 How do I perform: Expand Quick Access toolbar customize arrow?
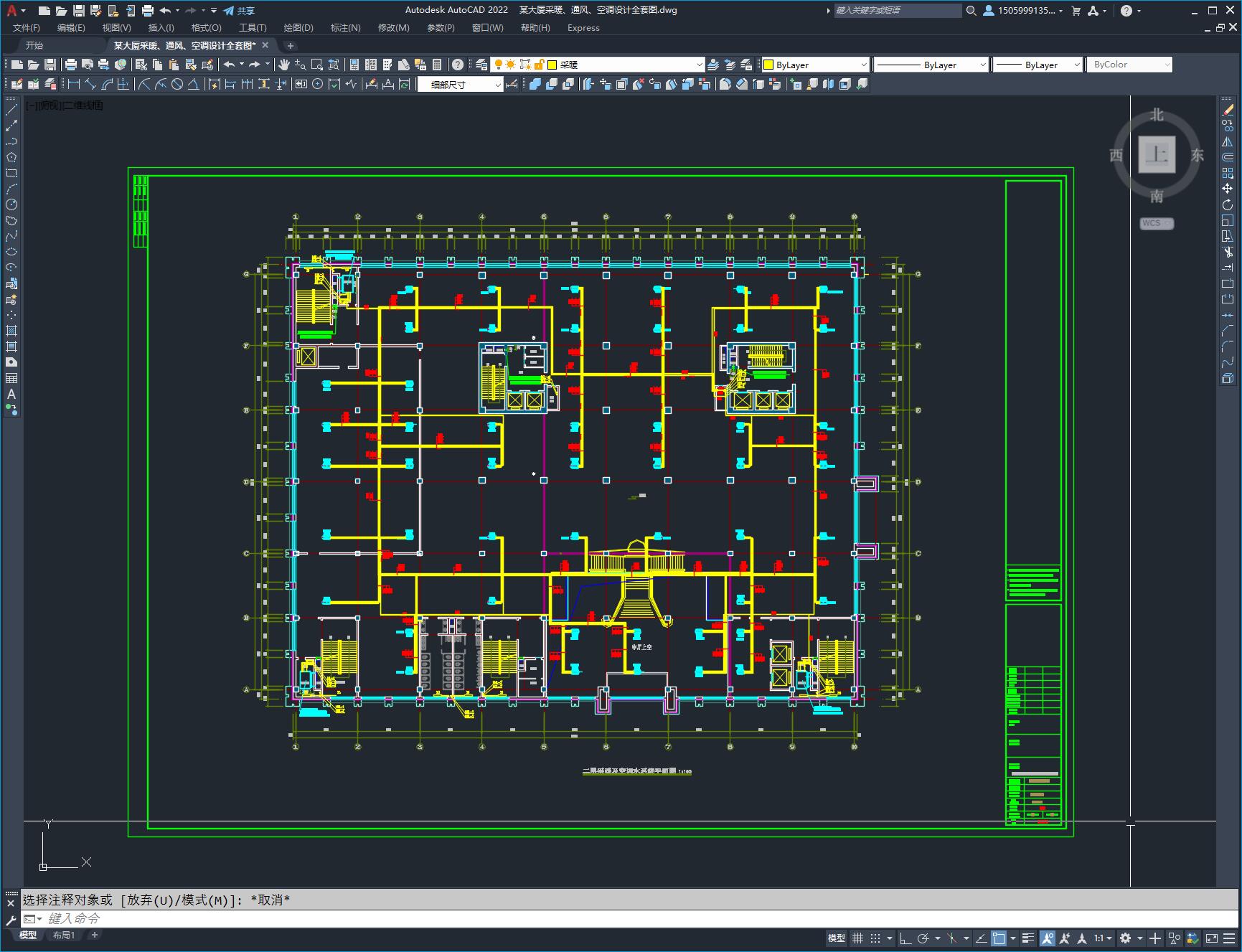(214, 10)
